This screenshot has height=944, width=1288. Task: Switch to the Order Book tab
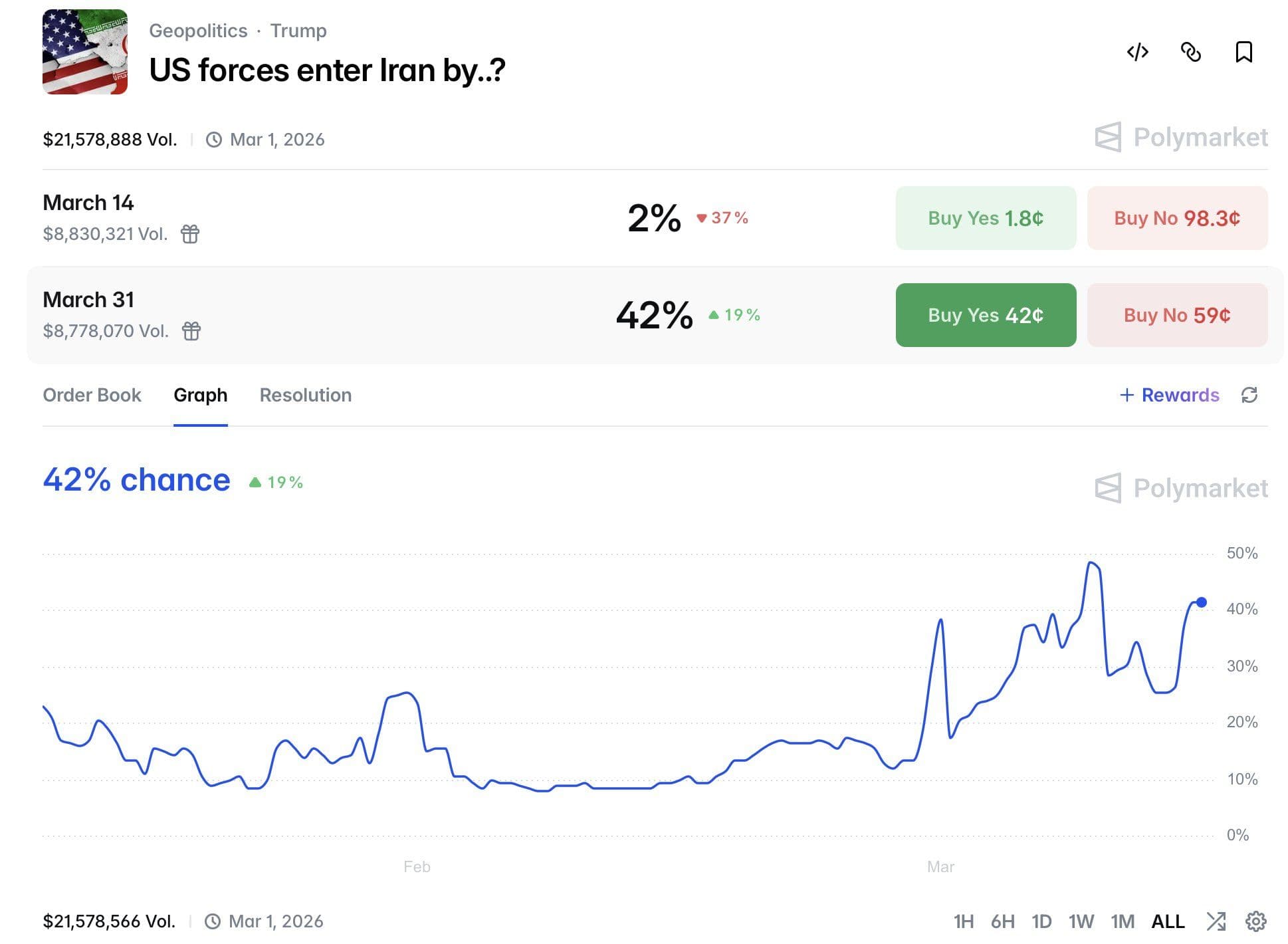point(92,395)
